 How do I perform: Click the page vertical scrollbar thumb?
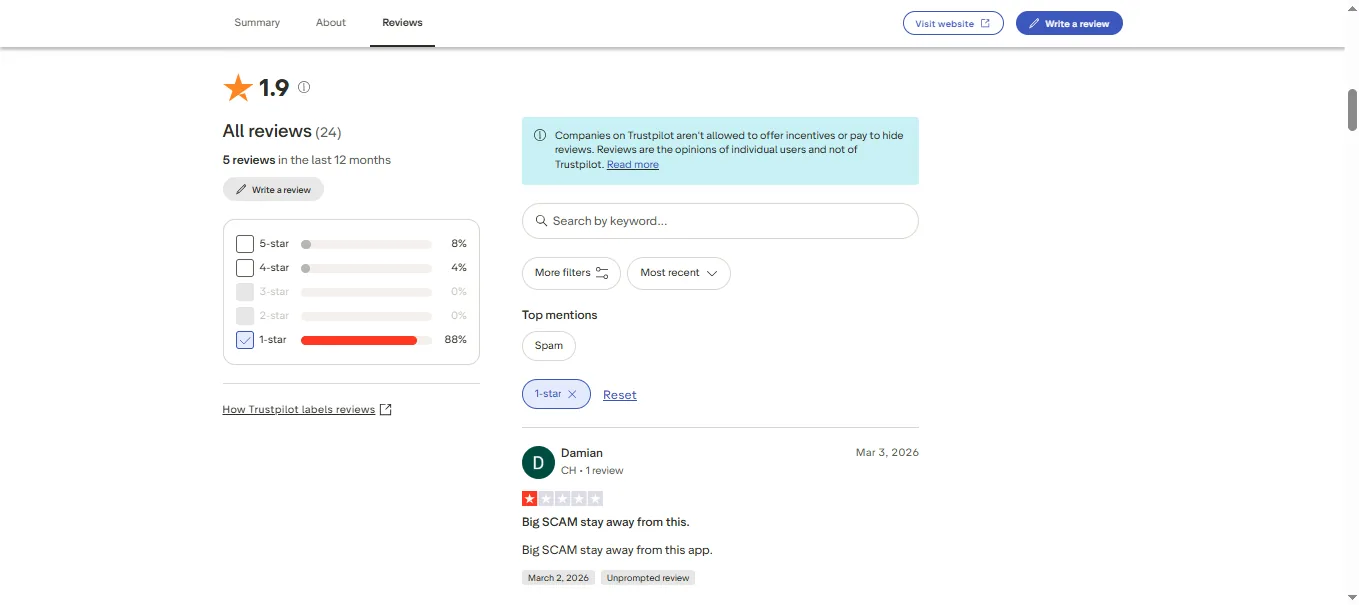(1352, 109)
